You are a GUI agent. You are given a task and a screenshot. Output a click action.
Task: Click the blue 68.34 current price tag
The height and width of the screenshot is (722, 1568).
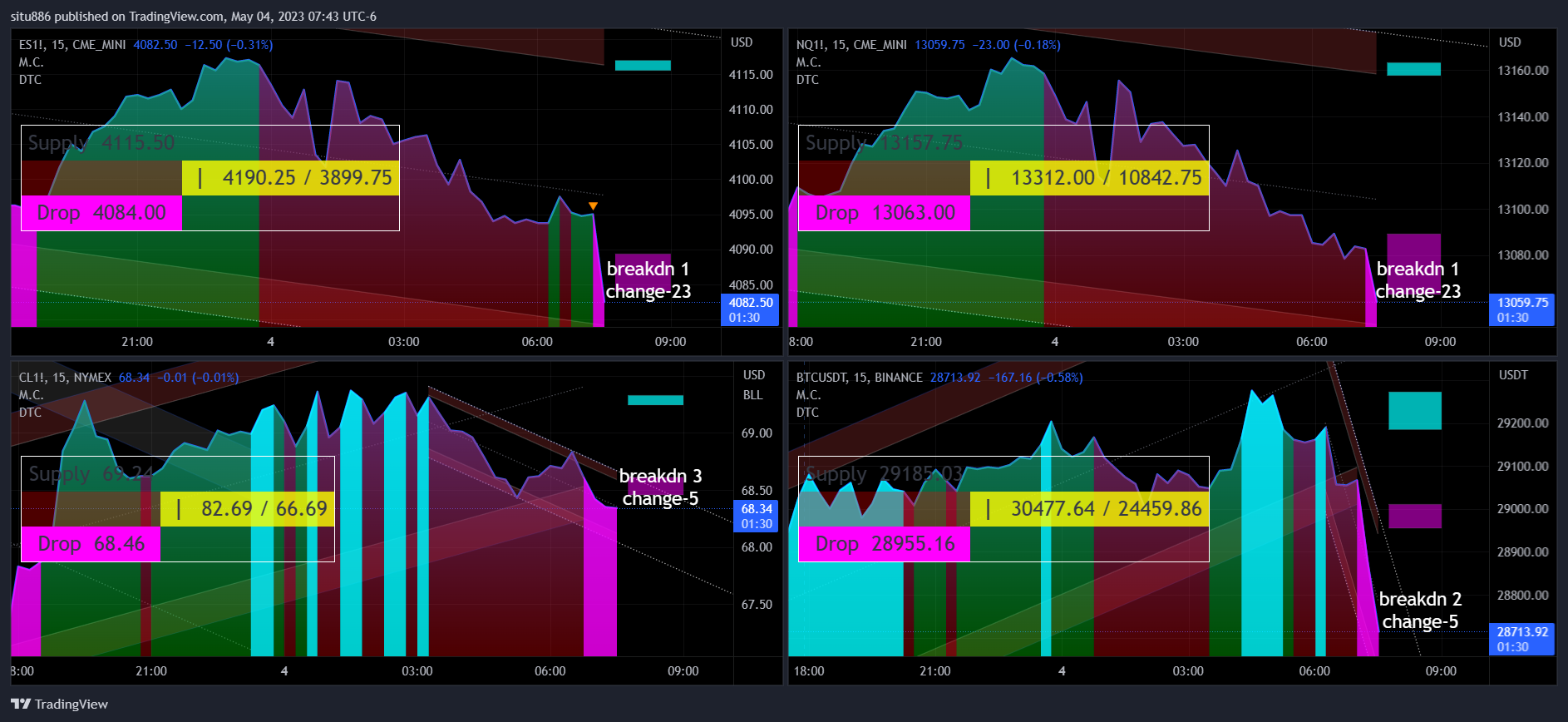pyautogui.click(x=756, y=516)
